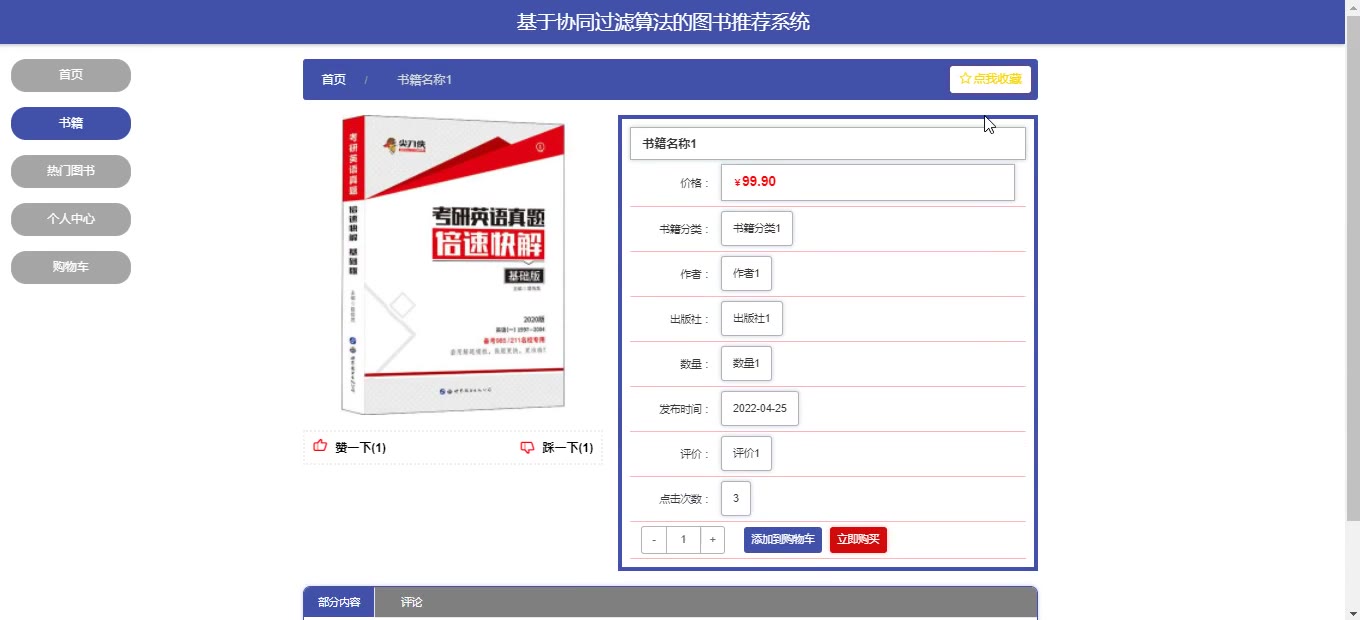
Task: Click the 首页 breadcrumb link
Action: coord(334,79)
